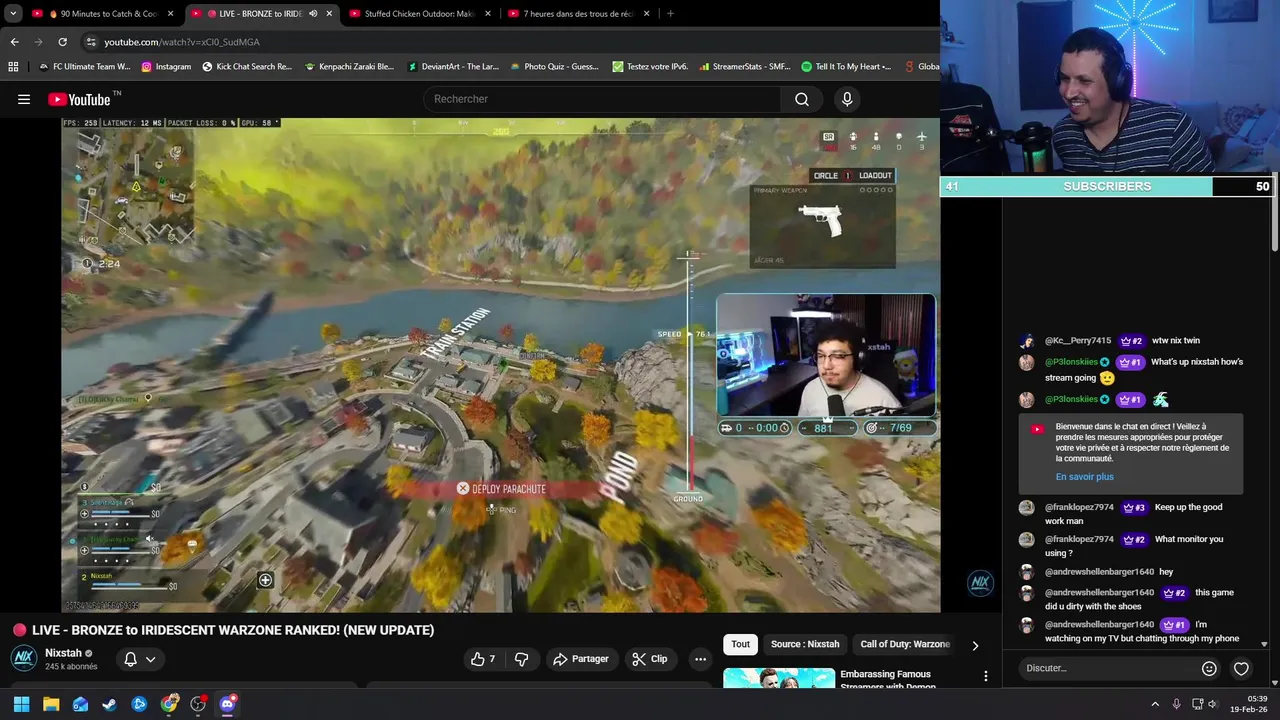Share the video via Partager
Viewport: 1280px width, 720px height.
tap(581, 659)
